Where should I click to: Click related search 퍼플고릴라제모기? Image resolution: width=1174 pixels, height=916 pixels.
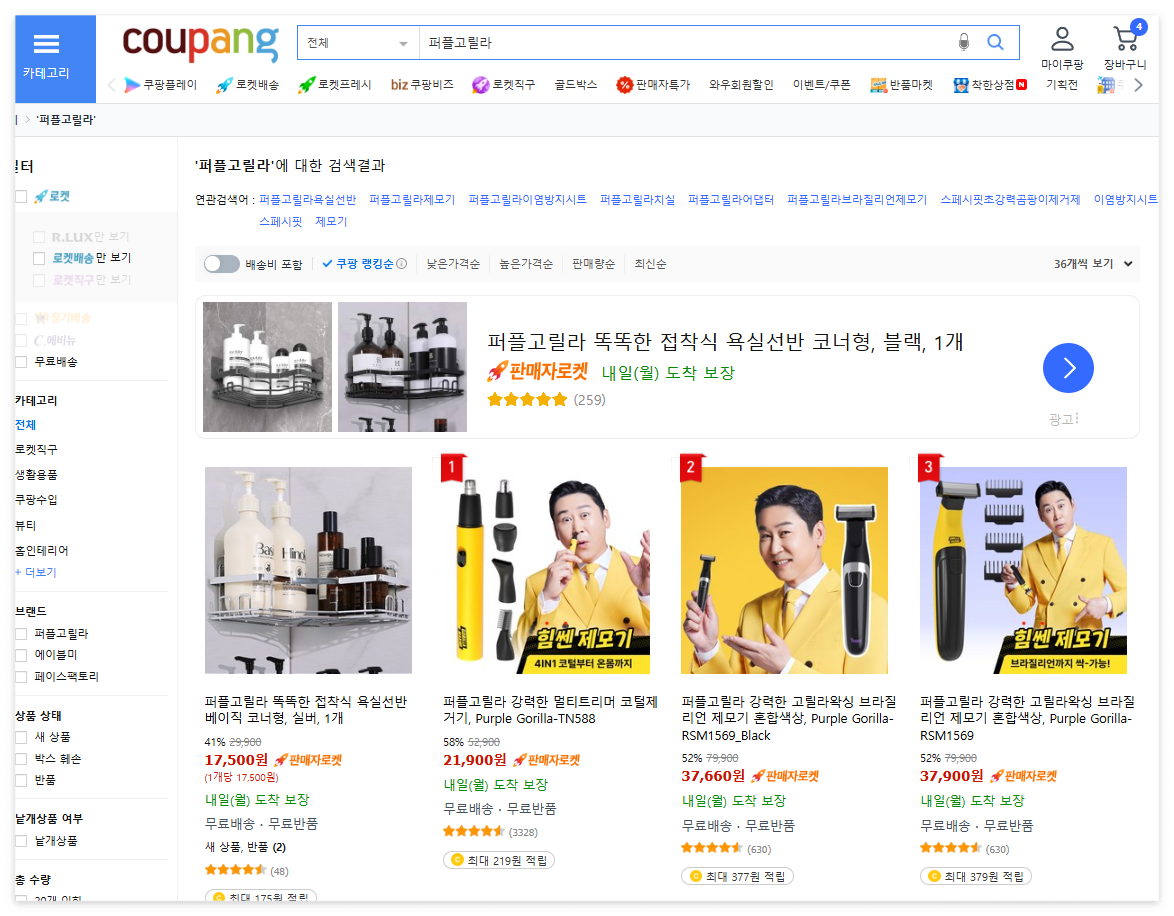[412, 199]
